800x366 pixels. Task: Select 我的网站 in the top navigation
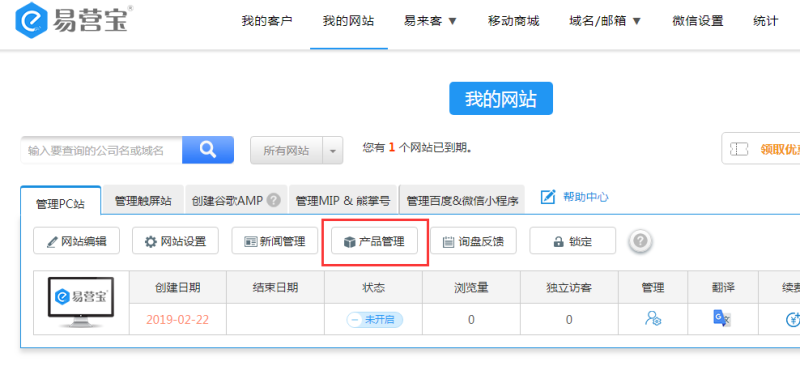tap(348, 21)
